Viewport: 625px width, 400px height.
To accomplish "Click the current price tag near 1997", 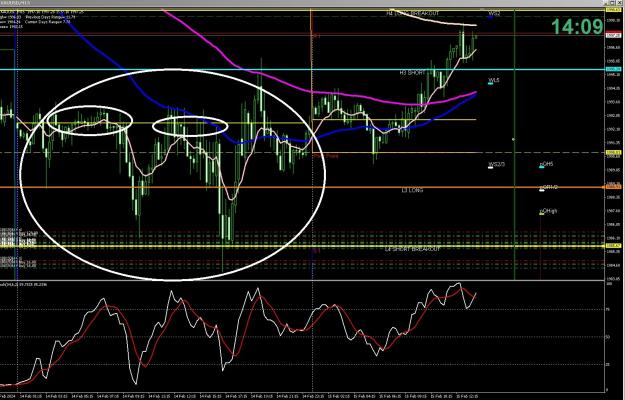I will click(x=613, y=35).
